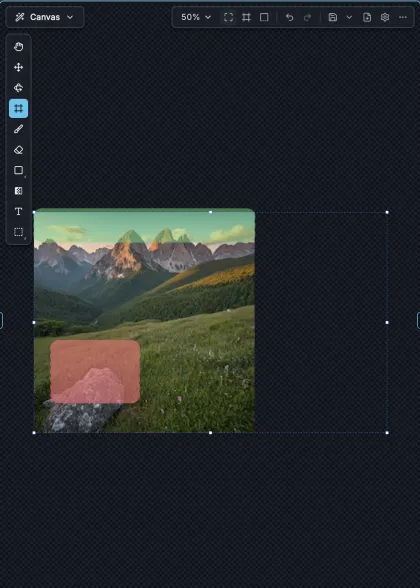
Task: Click the top-left bounding box handle
Action: pyautogui.click(x=34, y=212)
